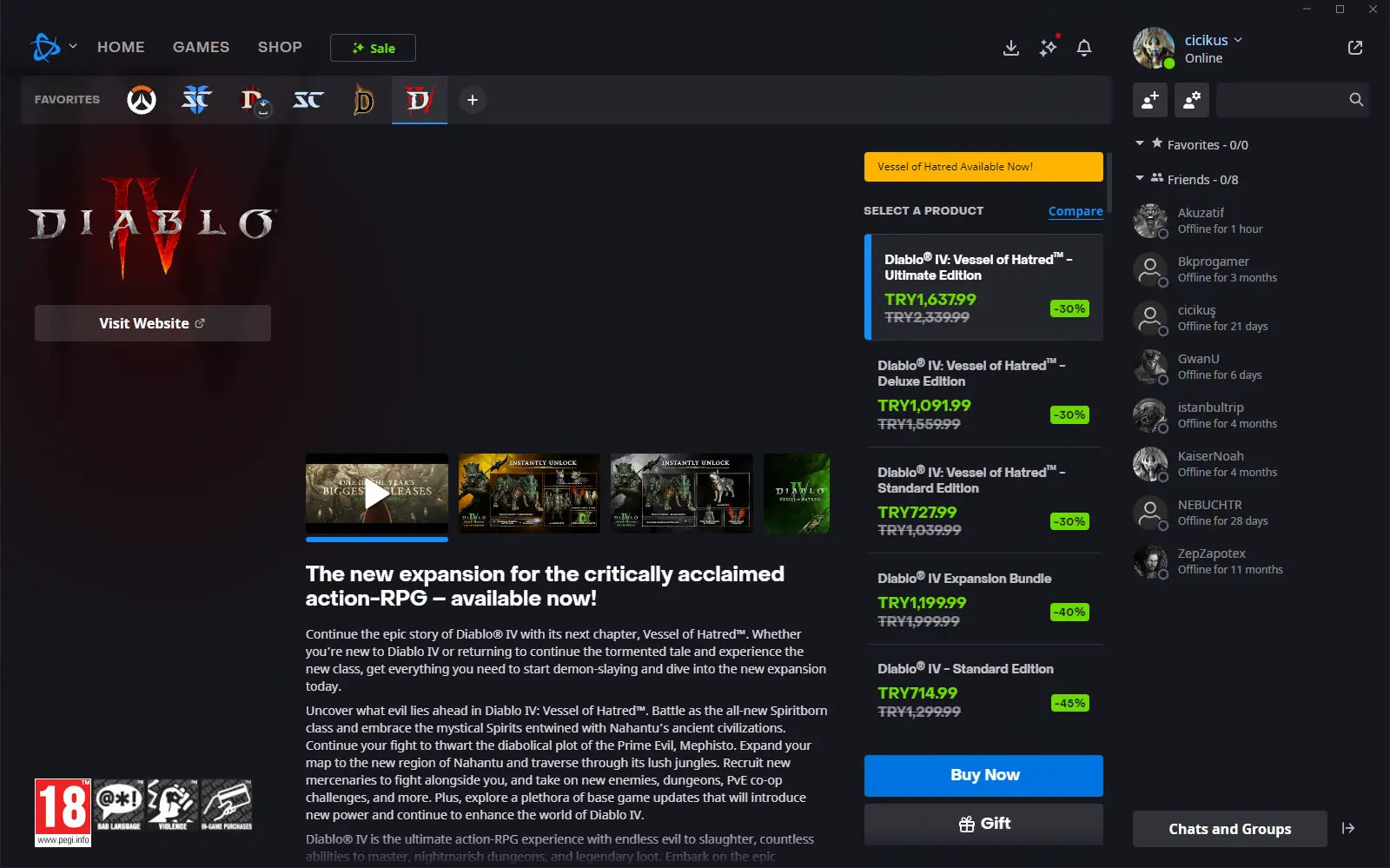Open friend KaiserNoah

(x=1251, y=464)
